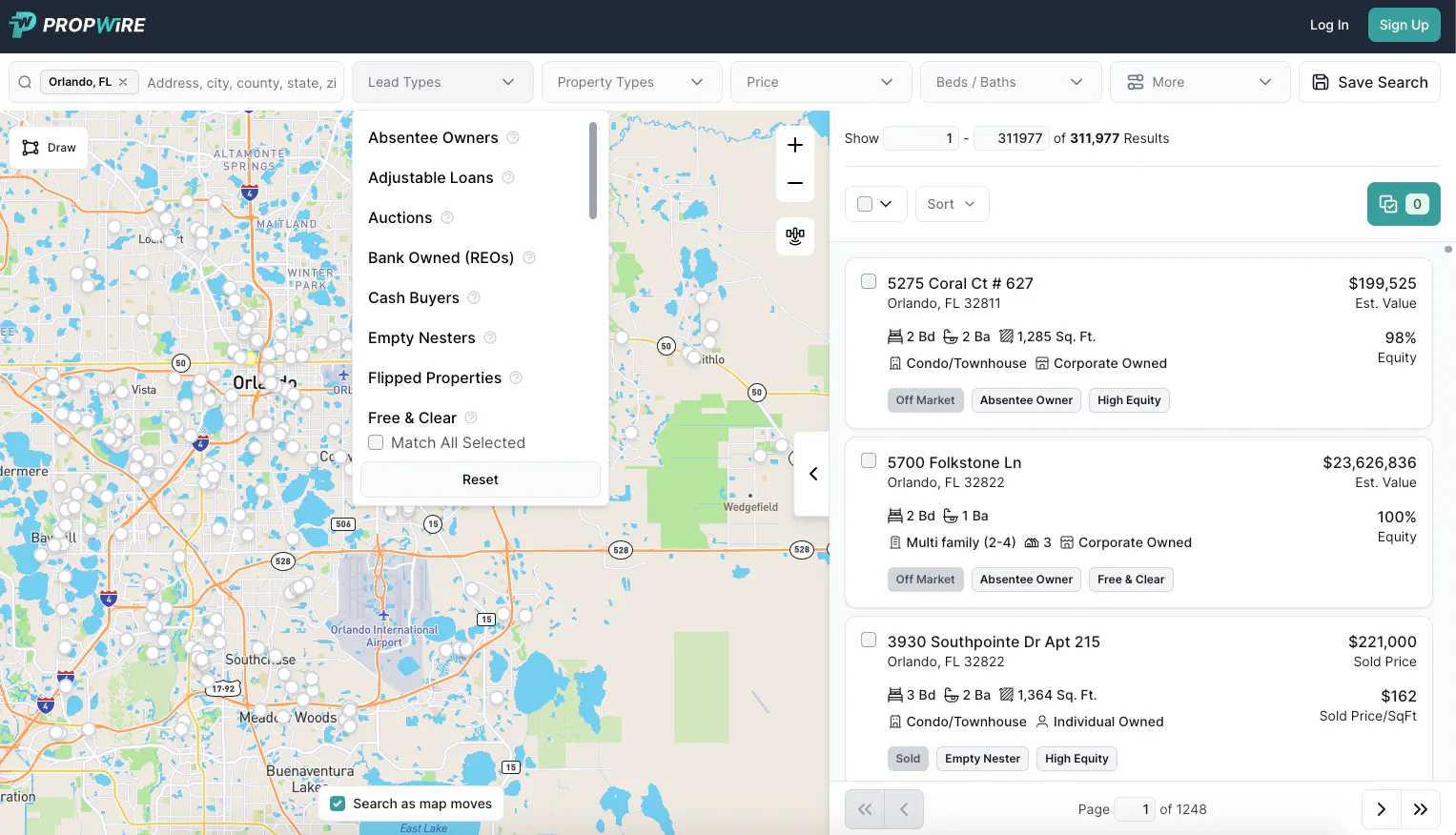Uncheck Search as map moves
The width and height of the screenshot is (1456, 835).
pyautogui.click(x=338, y=804)
